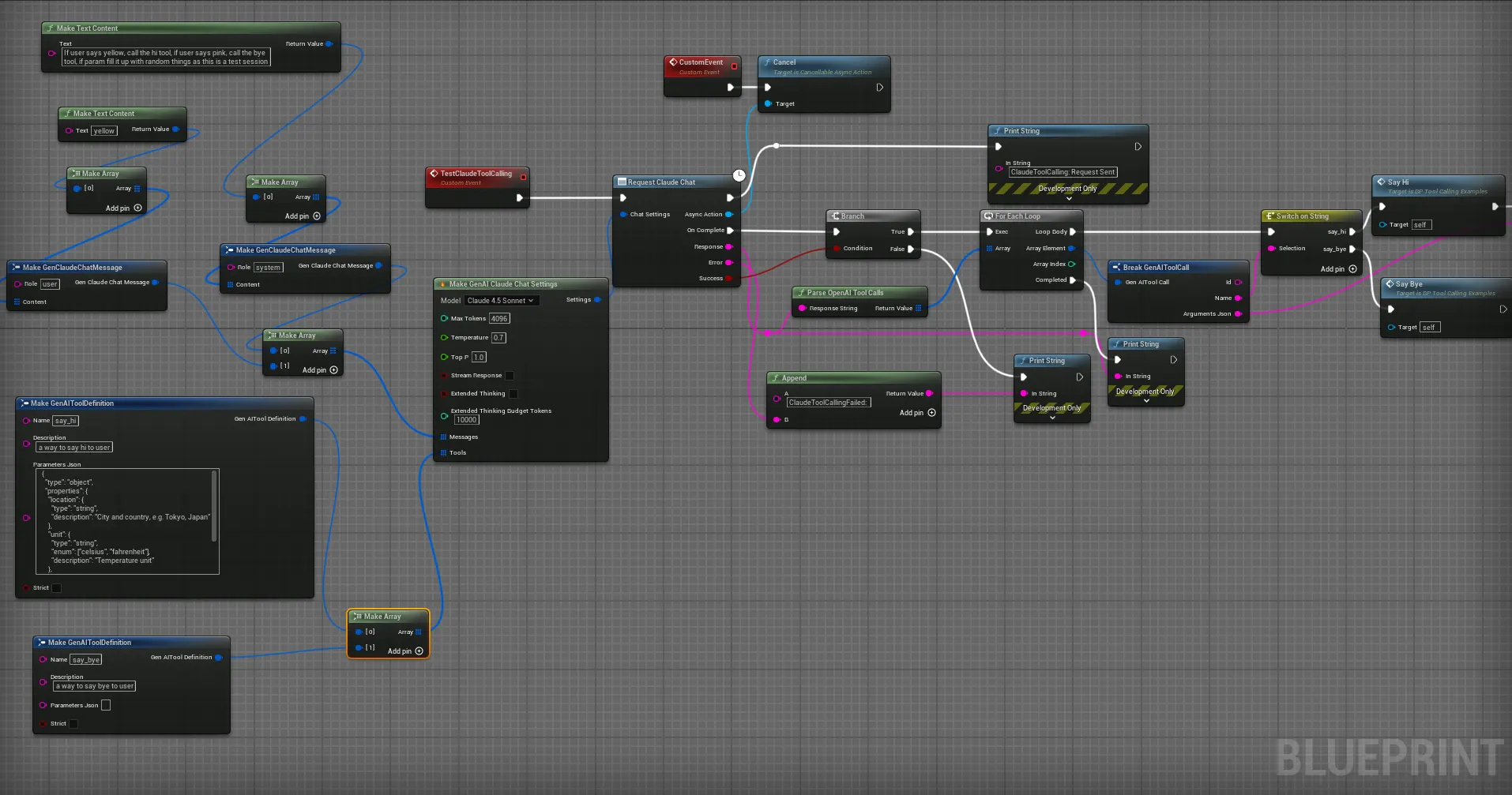Click the Max Tokens field showing 4096
This screenshot has width=1512, height=795.
coord(499,318)
